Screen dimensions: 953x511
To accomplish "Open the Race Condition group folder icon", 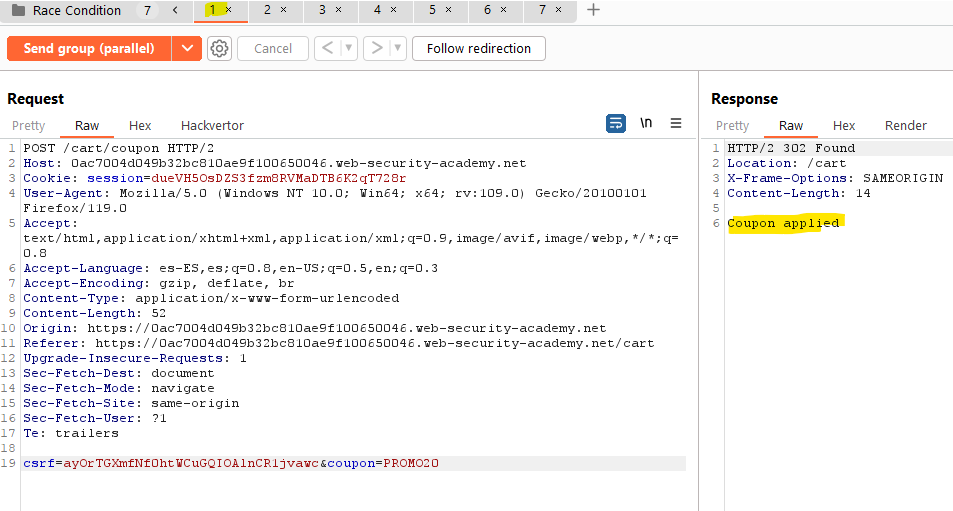I will pos(18,10).
